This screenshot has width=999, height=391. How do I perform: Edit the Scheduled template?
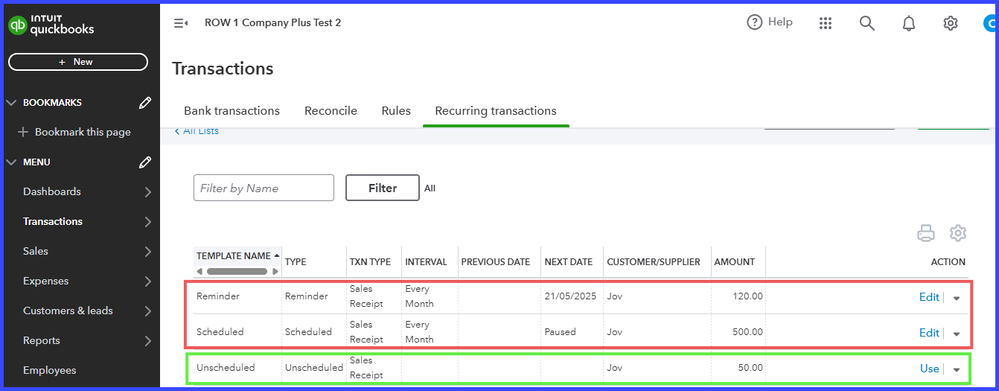[929, 332]
